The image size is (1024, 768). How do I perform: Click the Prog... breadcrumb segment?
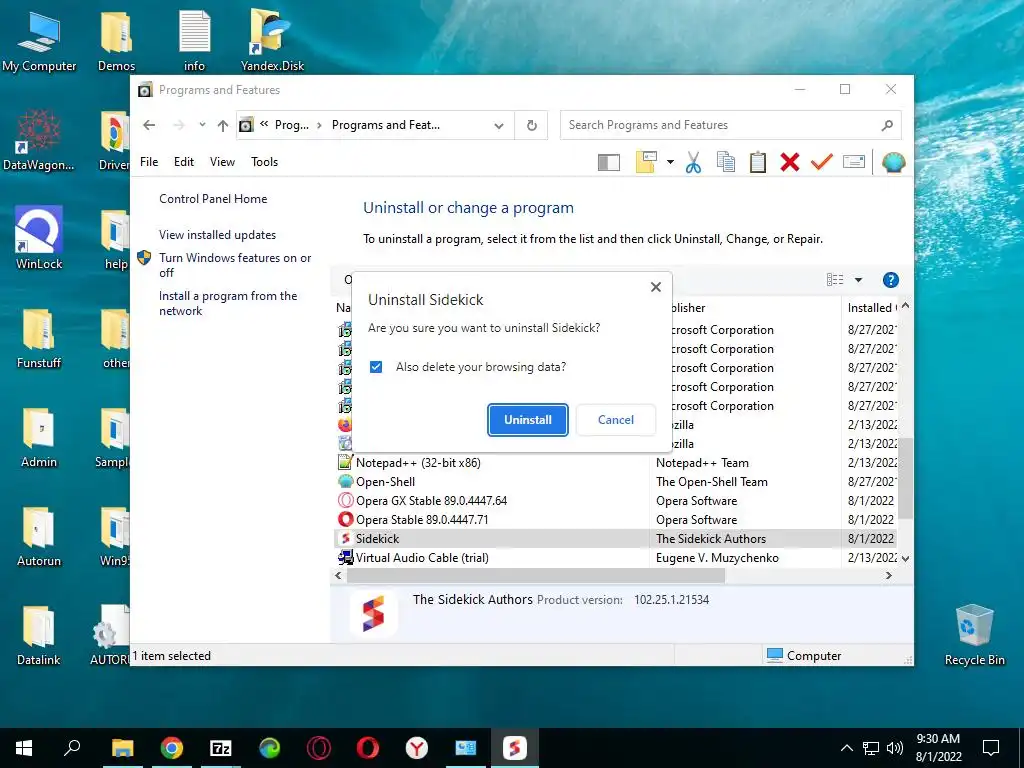[292, 125]
